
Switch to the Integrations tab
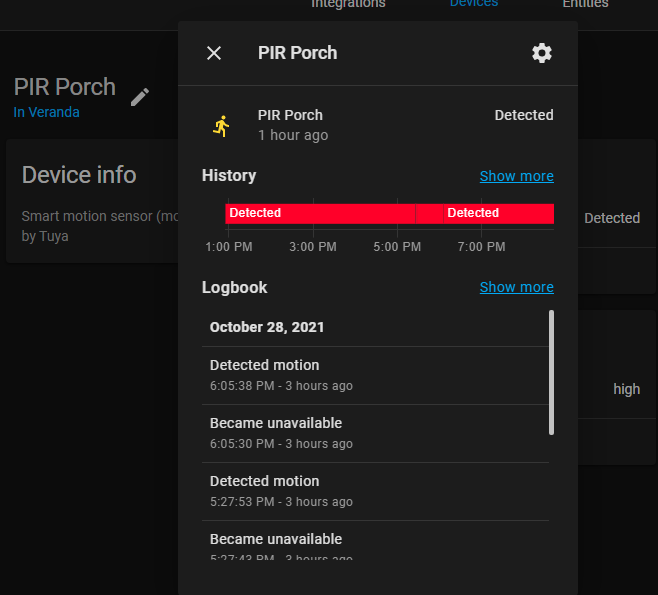click(348, 4)
